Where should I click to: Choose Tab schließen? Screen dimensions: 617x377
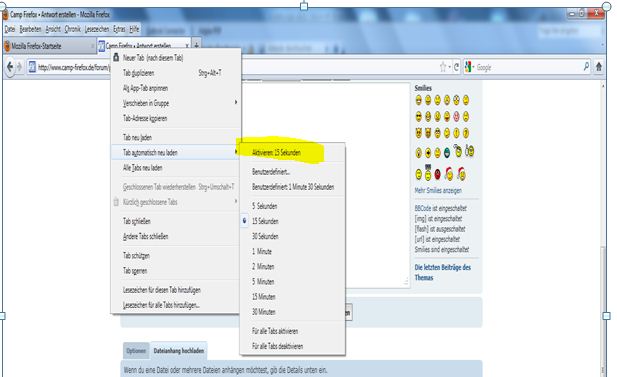pyautogui.click(x=175, y=221)
